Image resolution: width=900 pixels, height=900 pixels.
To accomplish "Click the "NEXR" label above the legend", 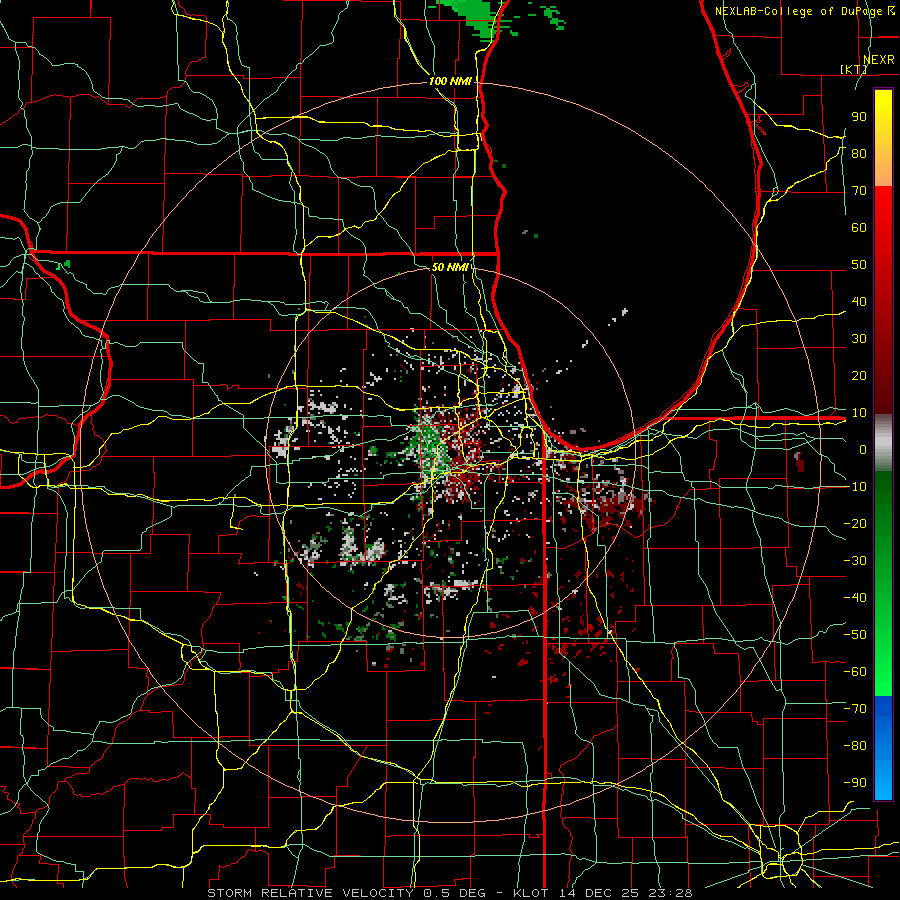I will (x=878, y=59).
